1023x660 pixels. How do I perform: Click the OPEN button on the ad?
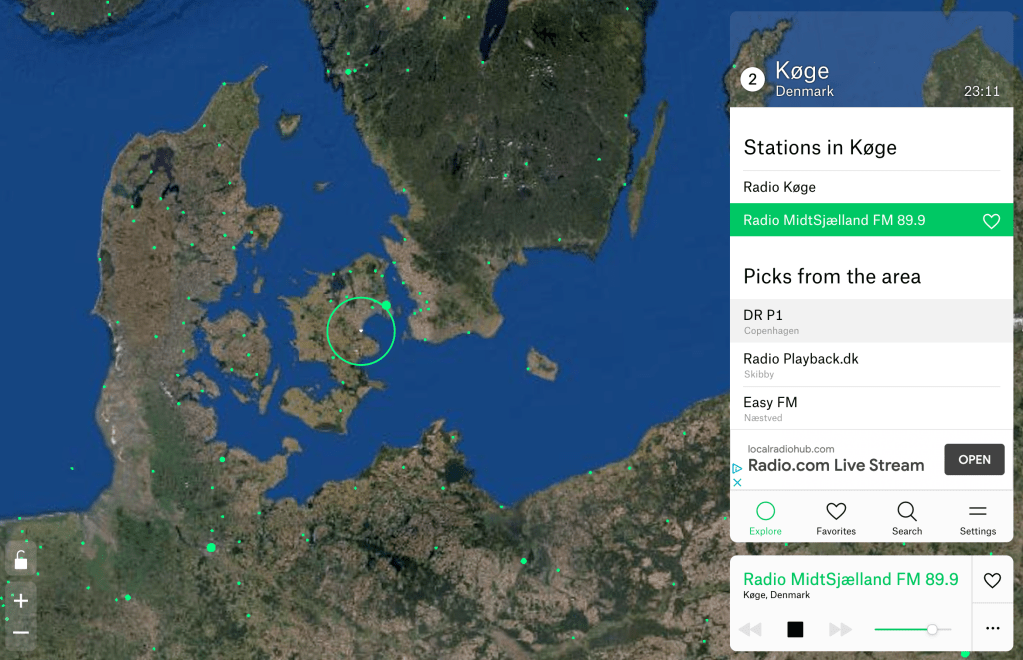click(x=973, y=460)
